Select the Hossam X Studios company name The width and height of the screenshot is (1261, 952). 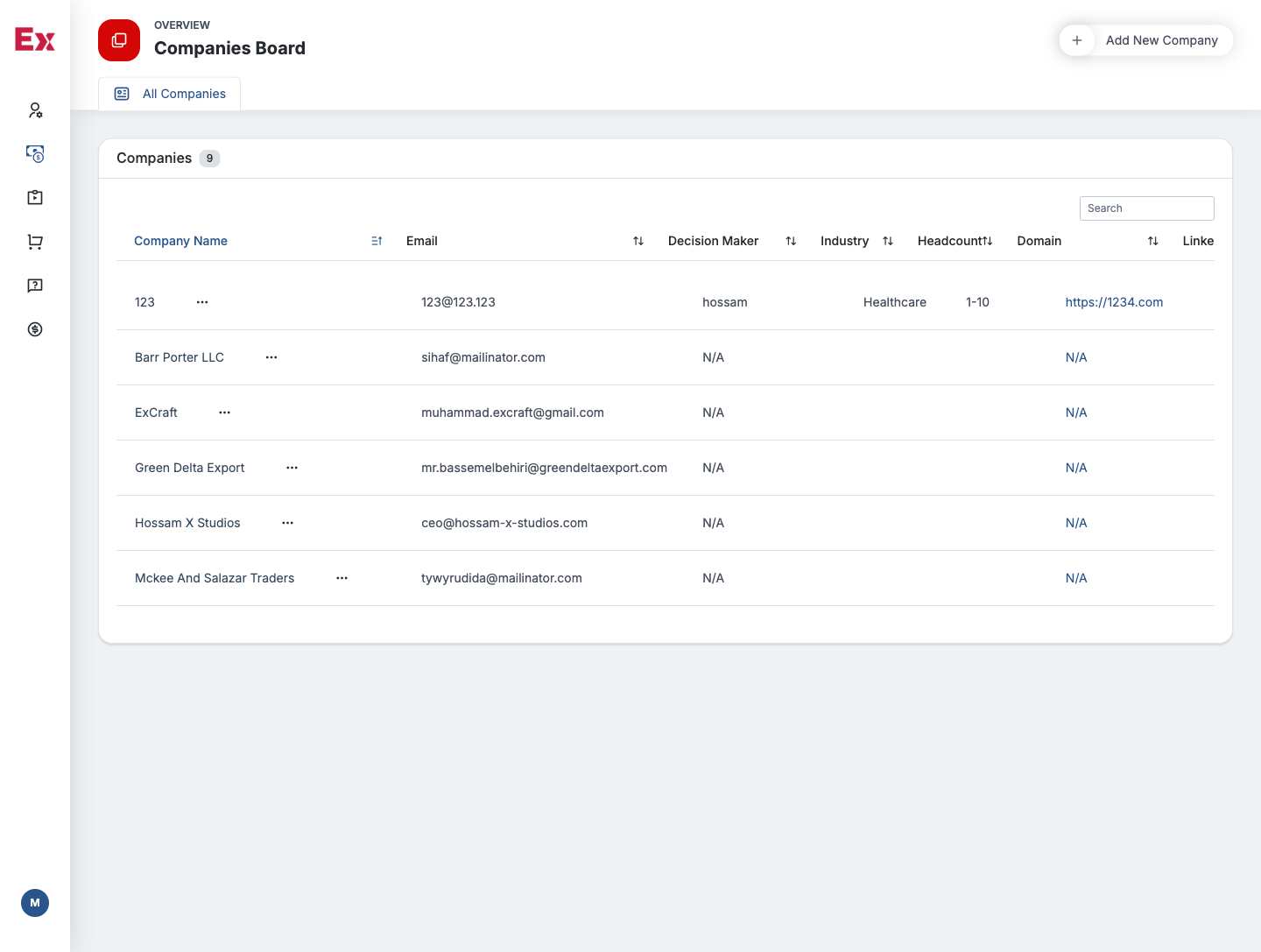[187, 523]
